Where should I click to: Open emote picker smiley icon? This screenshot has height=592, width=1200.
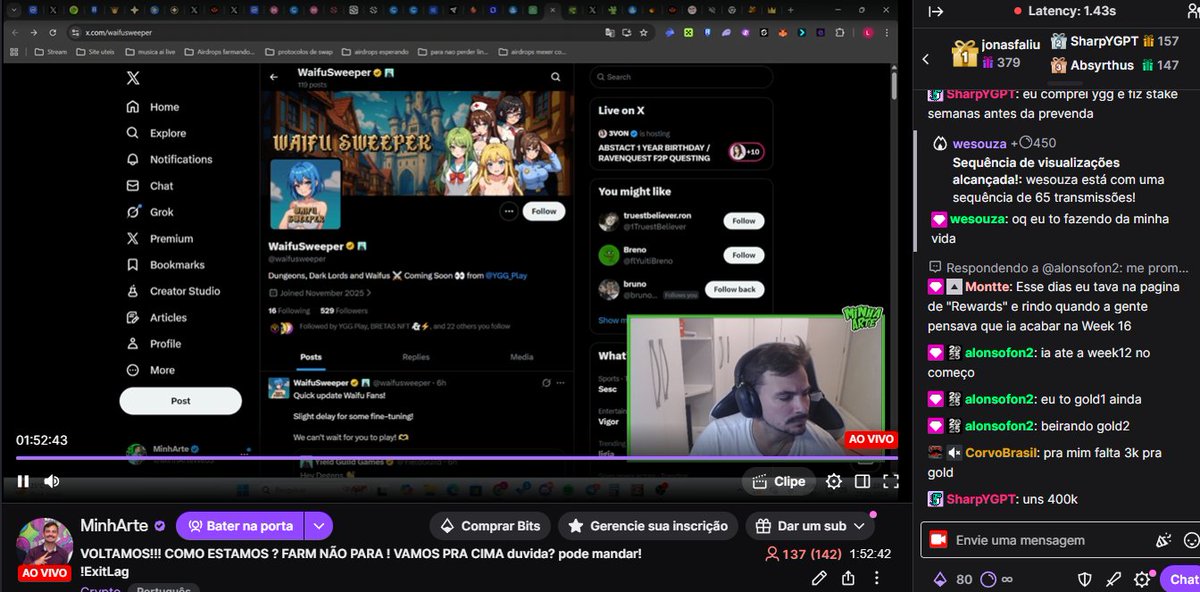[1191, 540]
